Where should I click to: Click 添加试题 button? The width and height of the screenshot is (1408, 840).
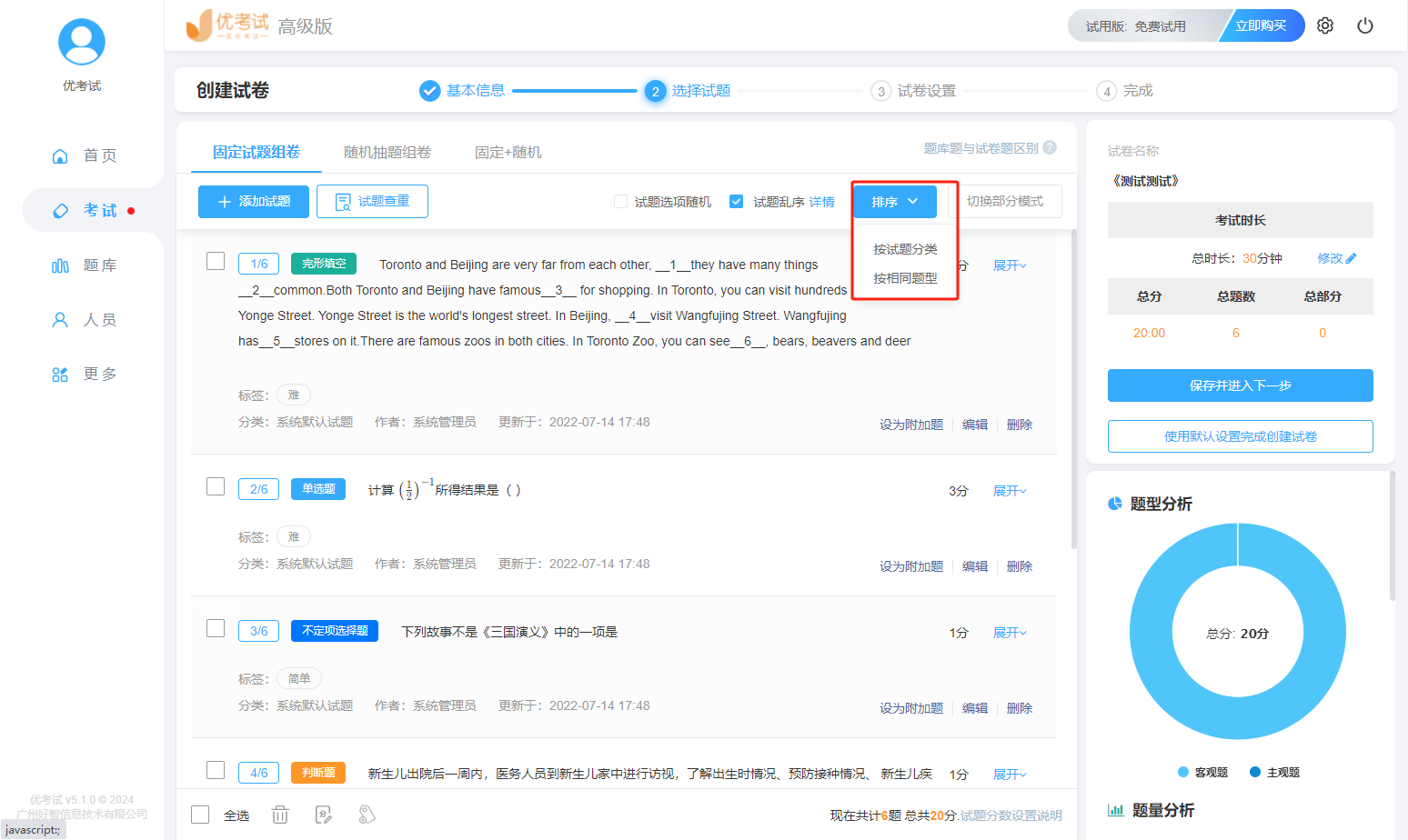coord(254,202)
